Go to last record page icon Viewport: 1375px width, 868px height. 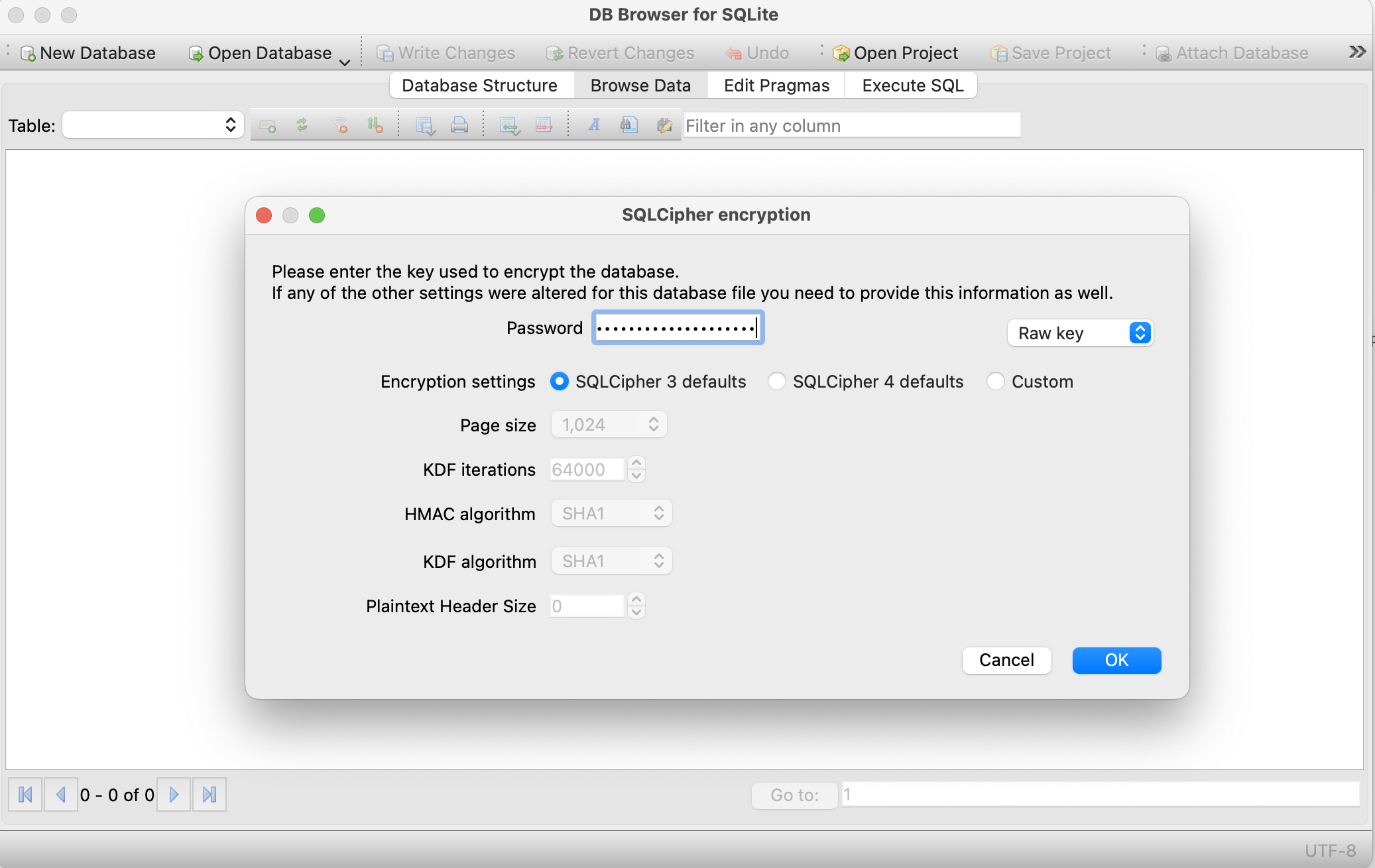209,794
